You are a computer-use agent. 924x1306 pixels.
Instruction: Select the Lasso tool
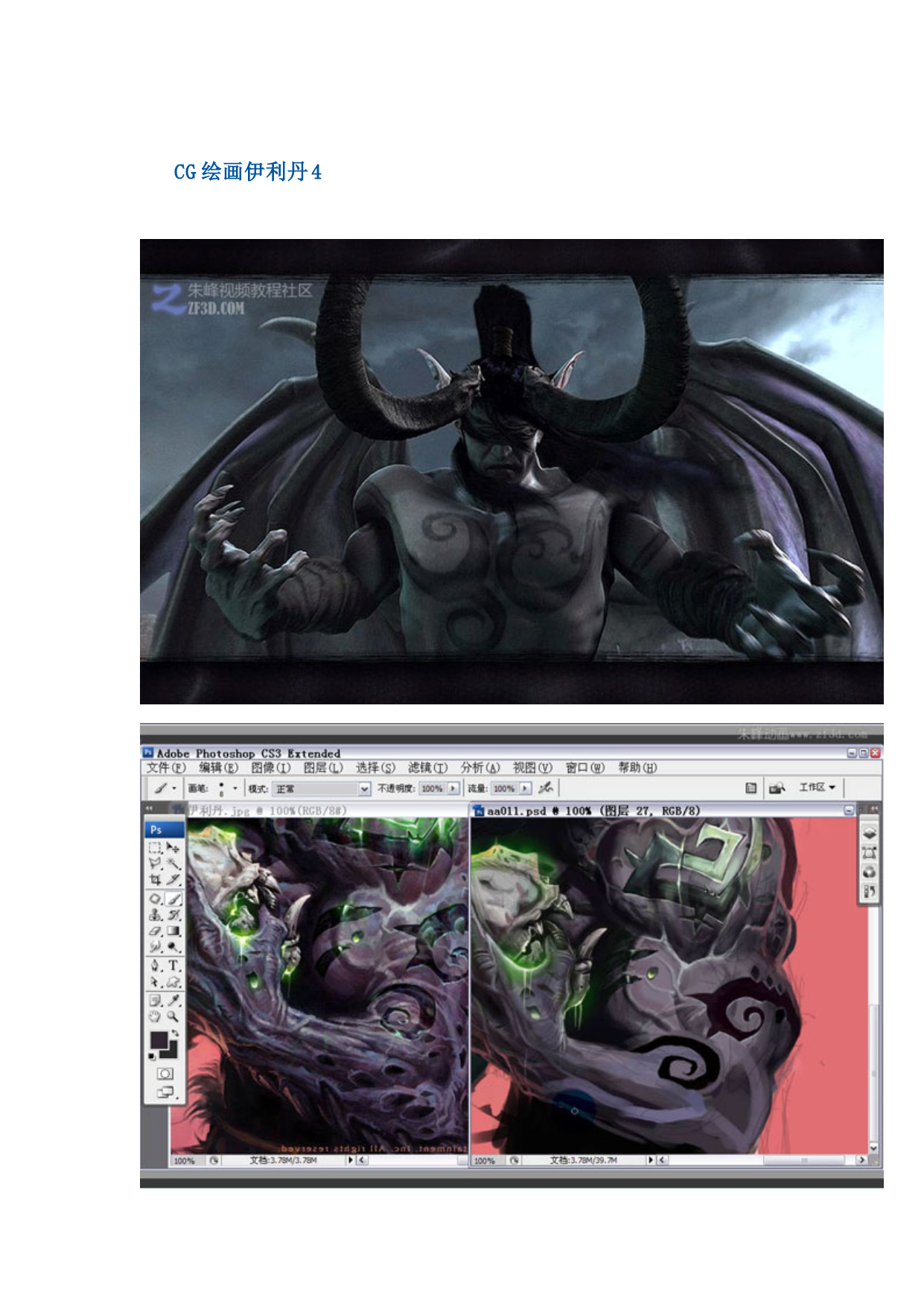[x=155, y=864]
